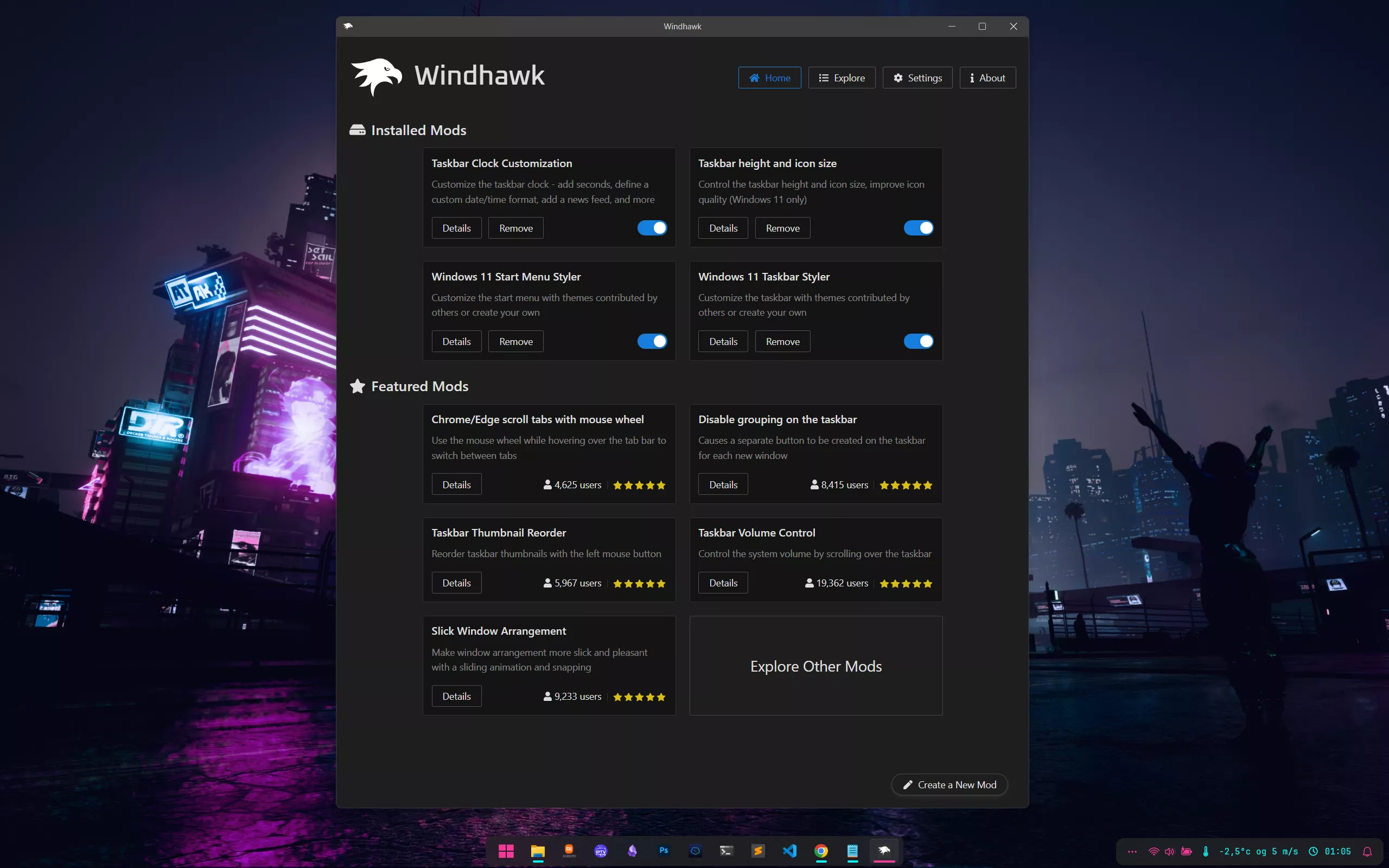Toggle Taskbar height and icon size mod
This screenshot has width=1389, height=868.
[x=919, y=228]
